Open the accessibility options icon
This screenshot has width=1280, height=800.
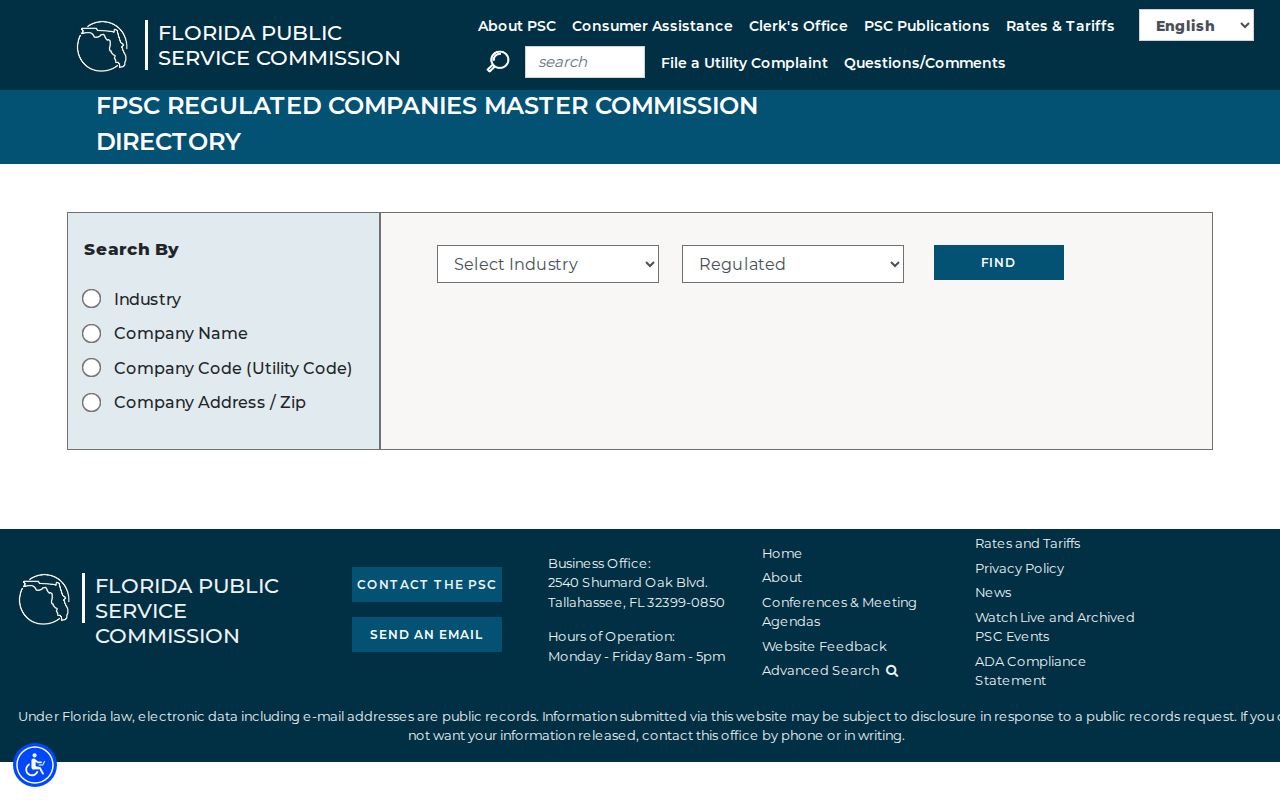tap(35, 765)
